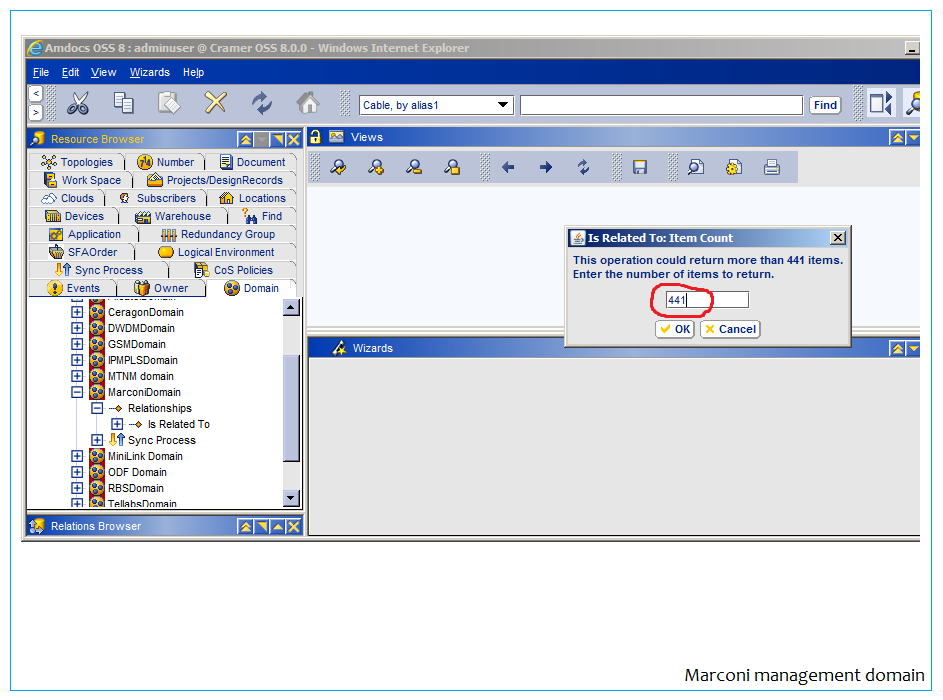Collapse the Wizards panel with double-arrow button
943x700 pixels.
(897, 348)
